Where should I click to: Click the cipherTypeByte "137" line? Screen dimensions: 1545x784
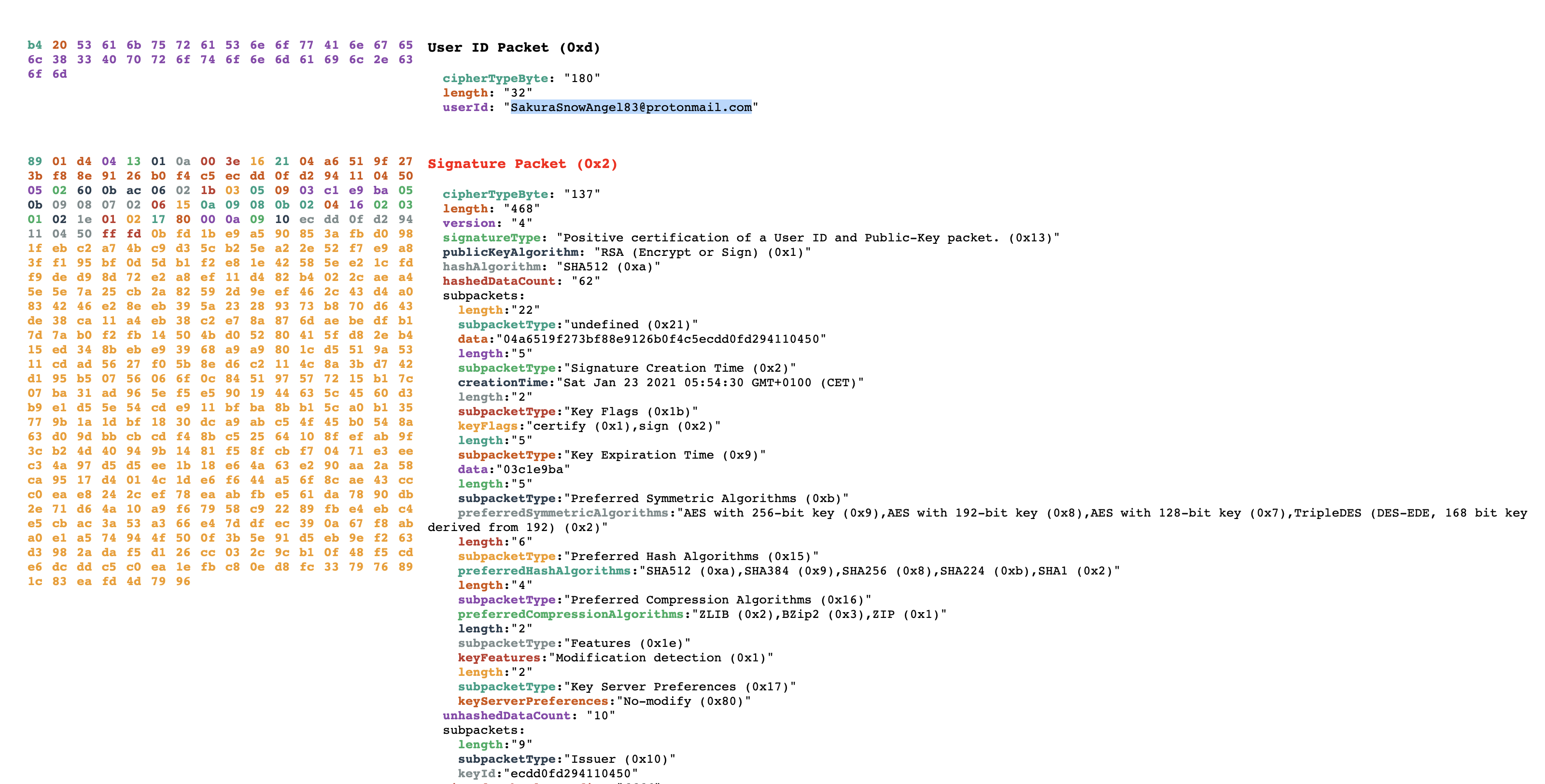point(522,194)
